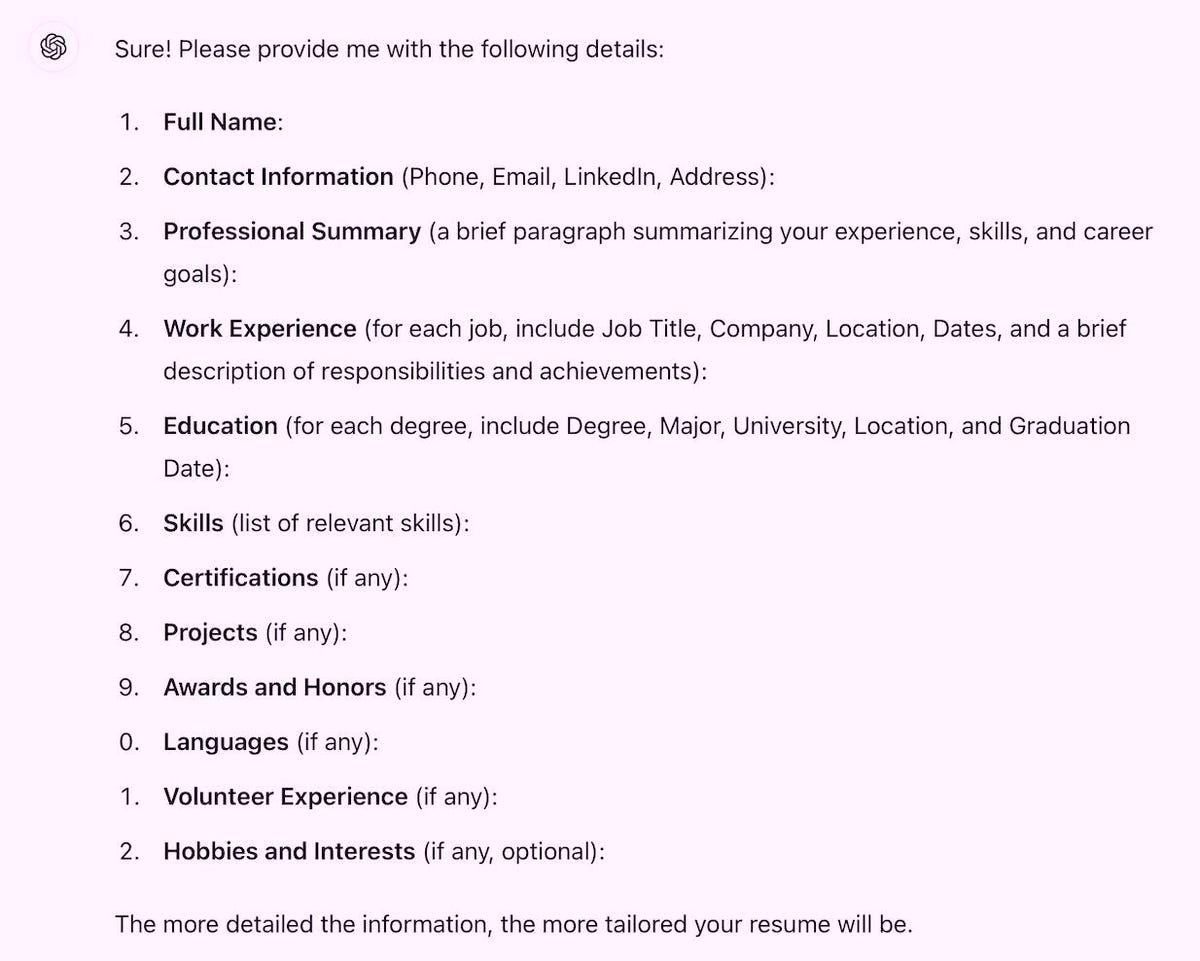Select the 'Contact Information' bold label

point(278,177)
